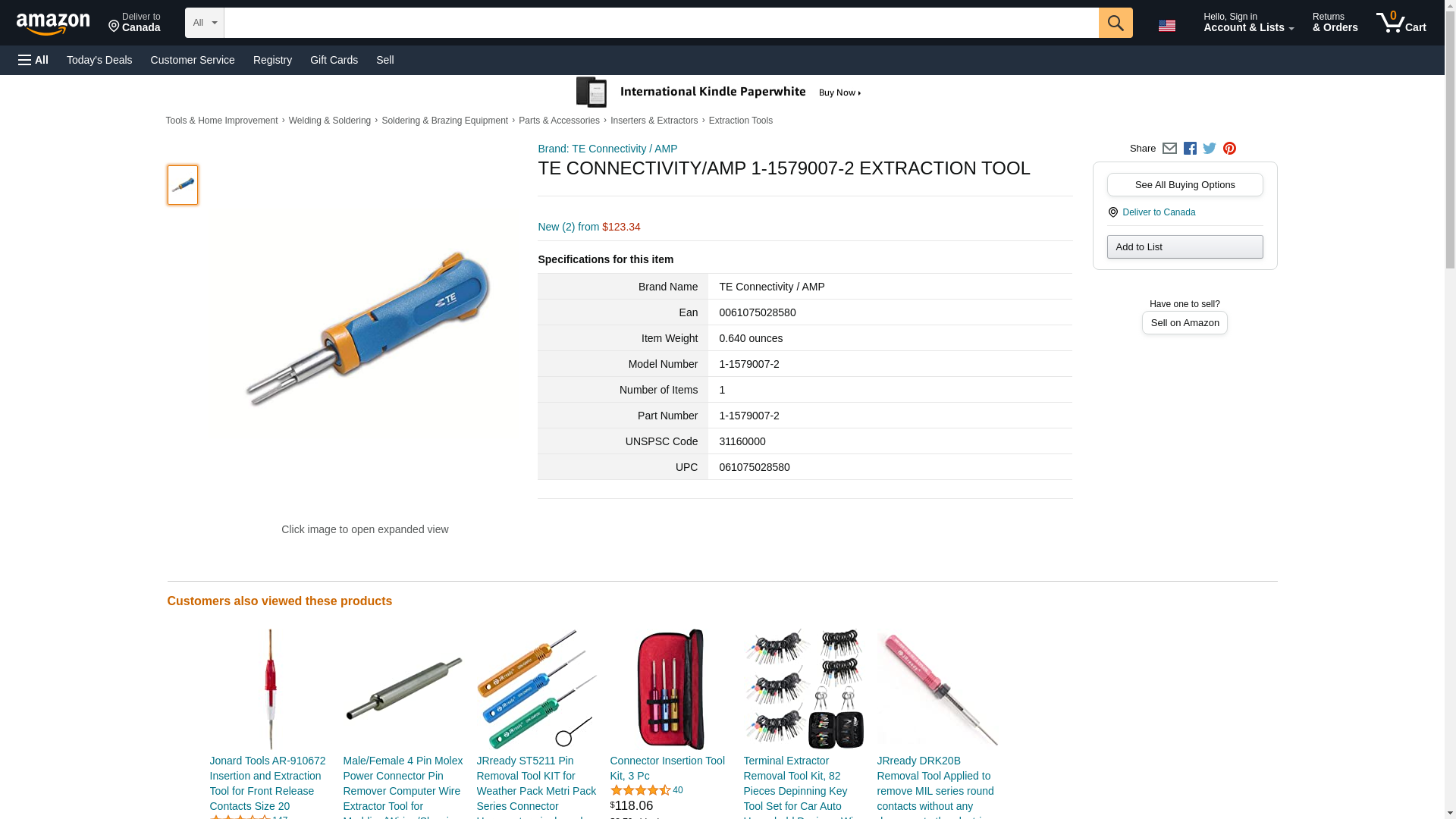This screenshot has height=819, width=1456.
Task: Open the All hamburger menu
Action: point(33,60)
